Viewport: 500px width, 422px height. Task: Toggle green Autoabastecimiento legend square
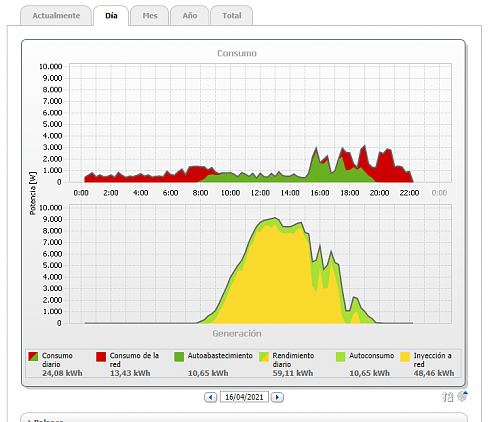[179, 356]
